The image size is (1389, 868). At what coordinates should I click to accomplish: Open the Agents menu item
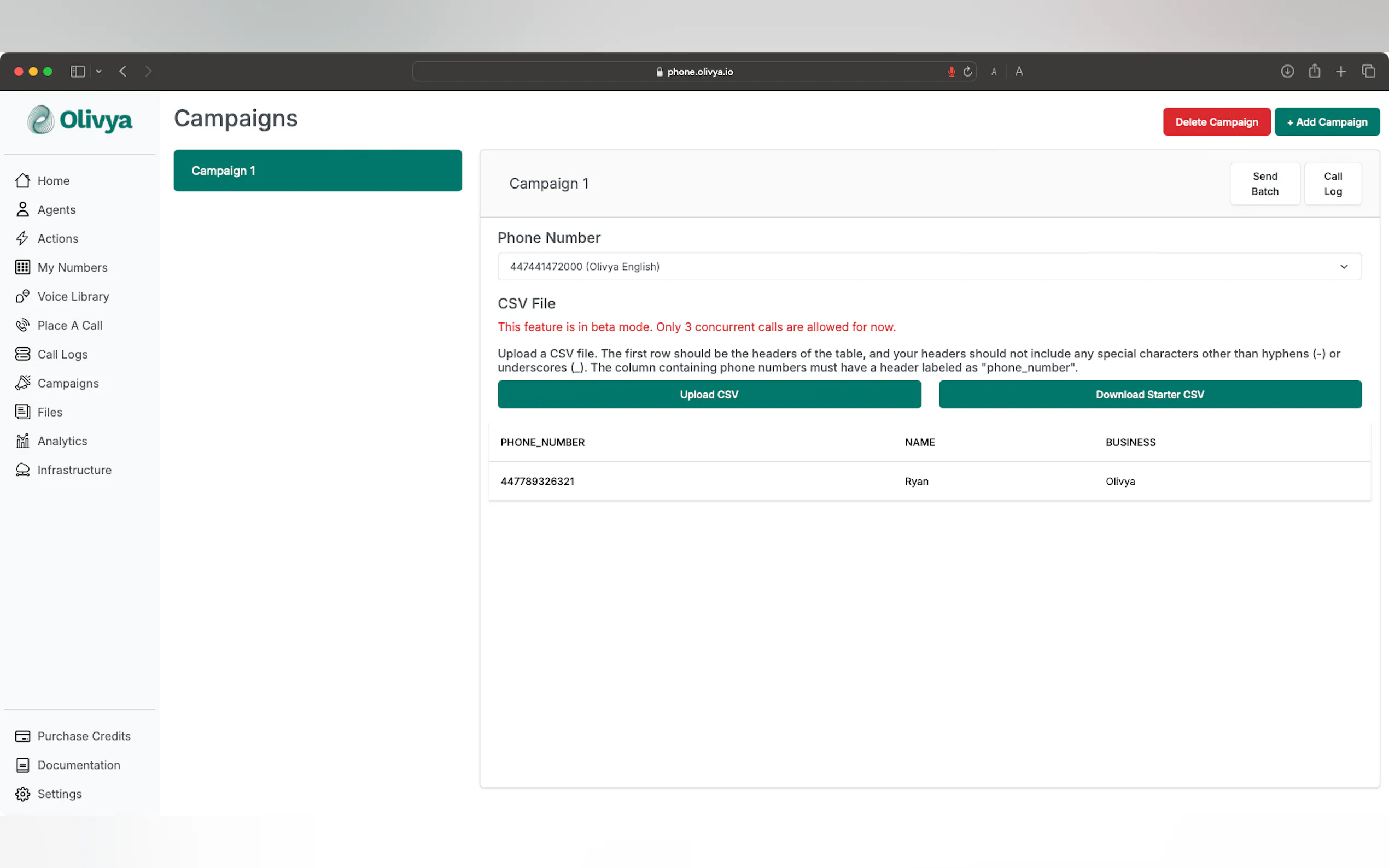pyautogui.click(x=56, y=209)
